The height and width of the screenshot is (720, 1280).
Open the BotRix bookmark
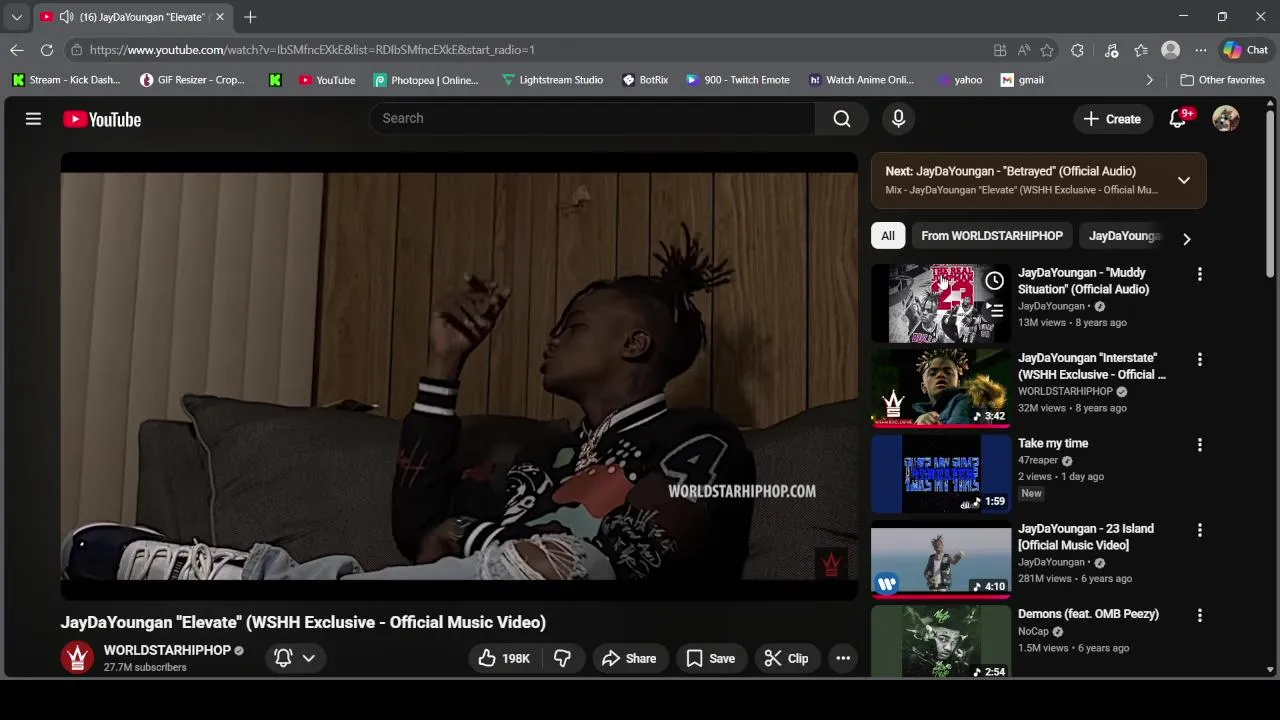[645, 80]
